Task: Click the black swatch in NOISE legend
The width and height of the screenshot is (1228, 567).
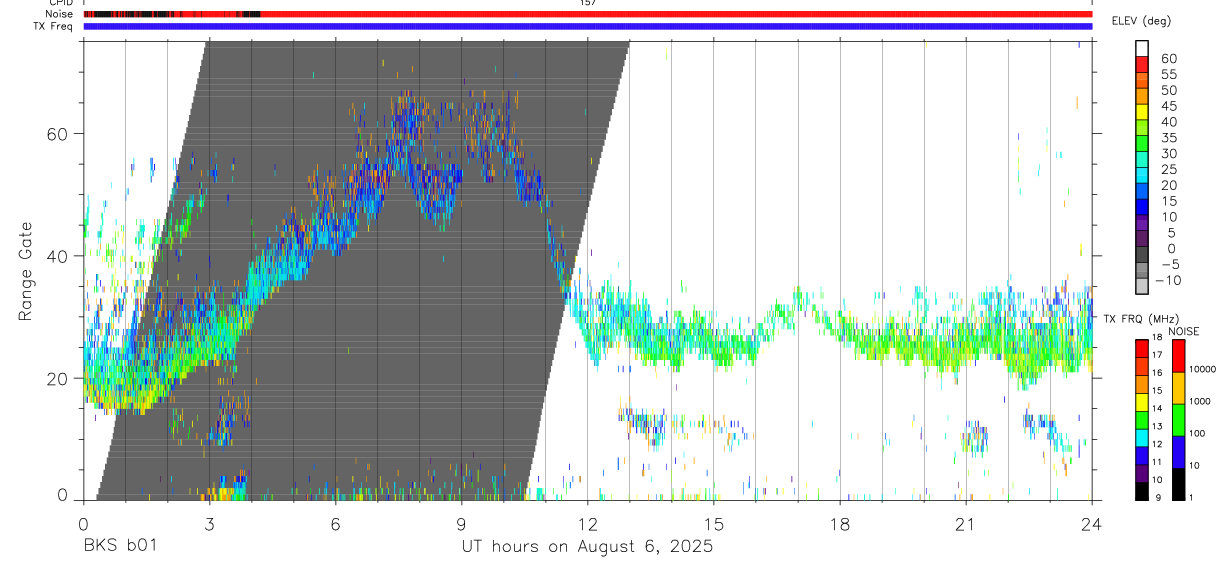Action: pos(1177,484)
